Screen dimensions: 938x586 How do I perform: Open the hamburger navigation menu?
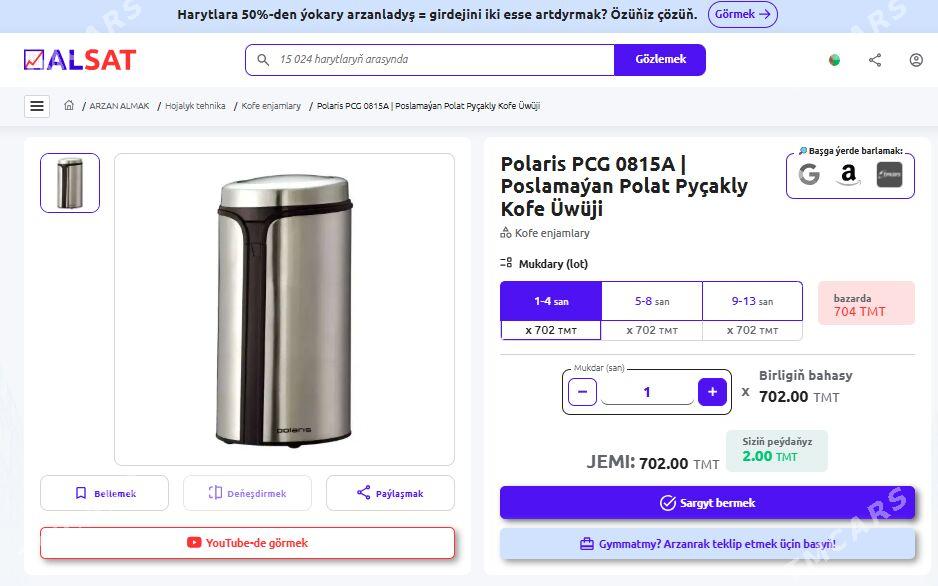pyautogui.click(x=37, y=105)
